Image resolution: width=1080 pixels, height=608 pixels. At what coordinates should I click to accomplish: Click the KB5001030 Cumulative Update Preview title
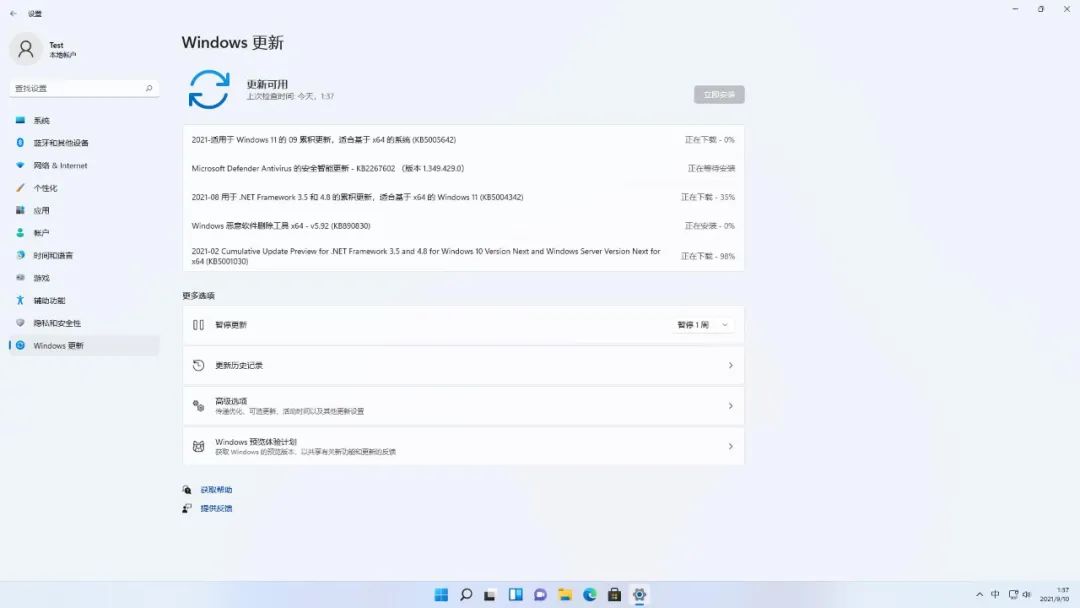pyautogui.click(x=426, y=256)
